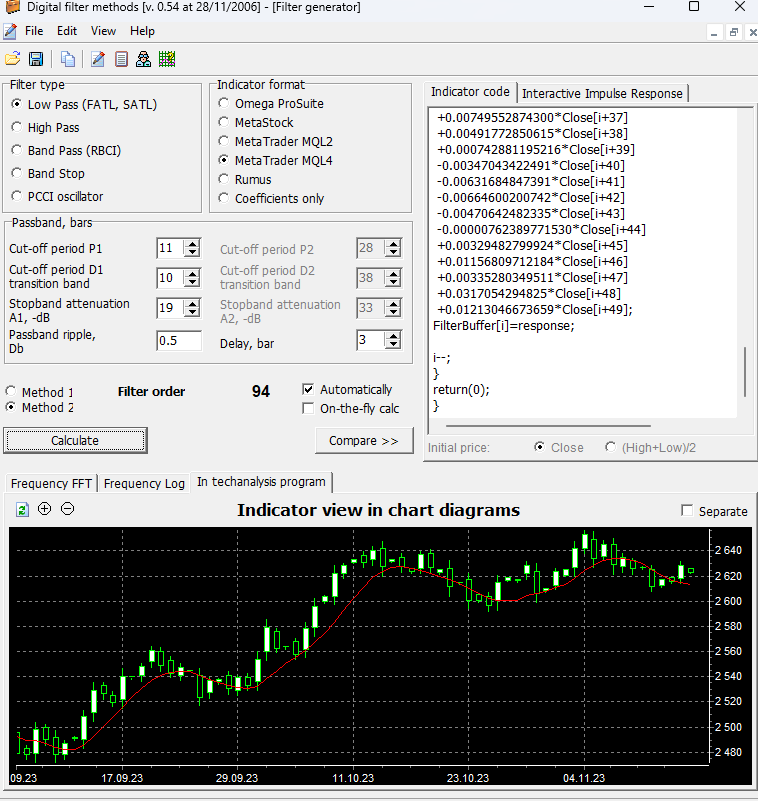Image resolution: width=758 pixels, height=801 pixels.
Task: Switch to Interactive Impulse Response tab
Action: [602, 93]
